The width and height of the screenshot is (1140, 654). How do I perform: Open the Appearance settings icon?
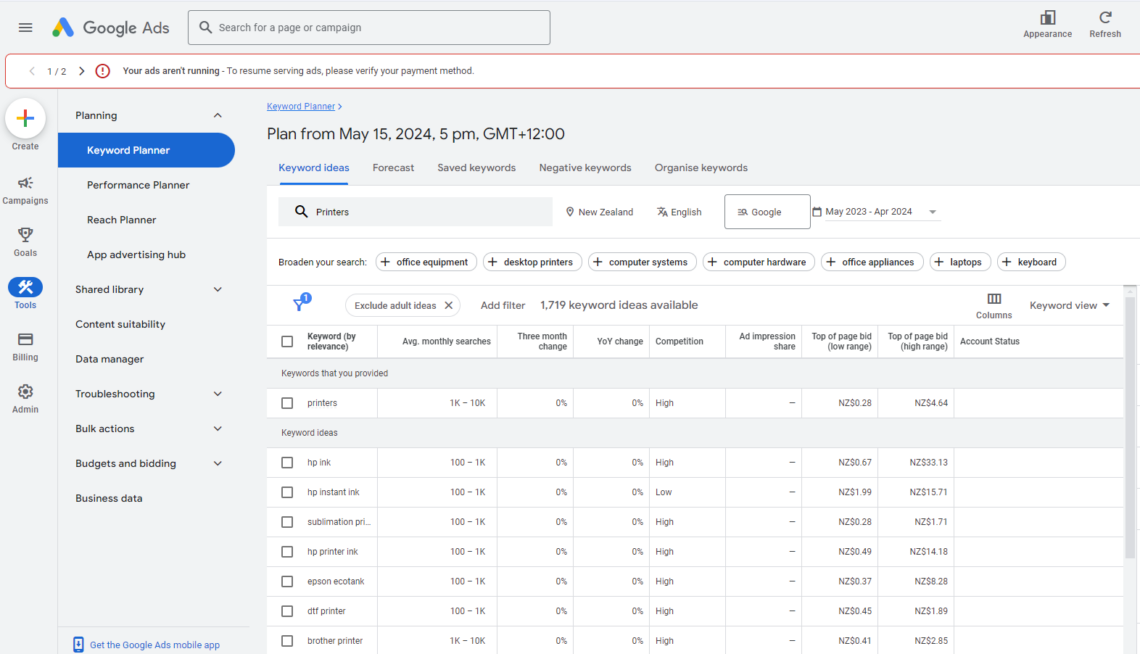[1046, 18]
